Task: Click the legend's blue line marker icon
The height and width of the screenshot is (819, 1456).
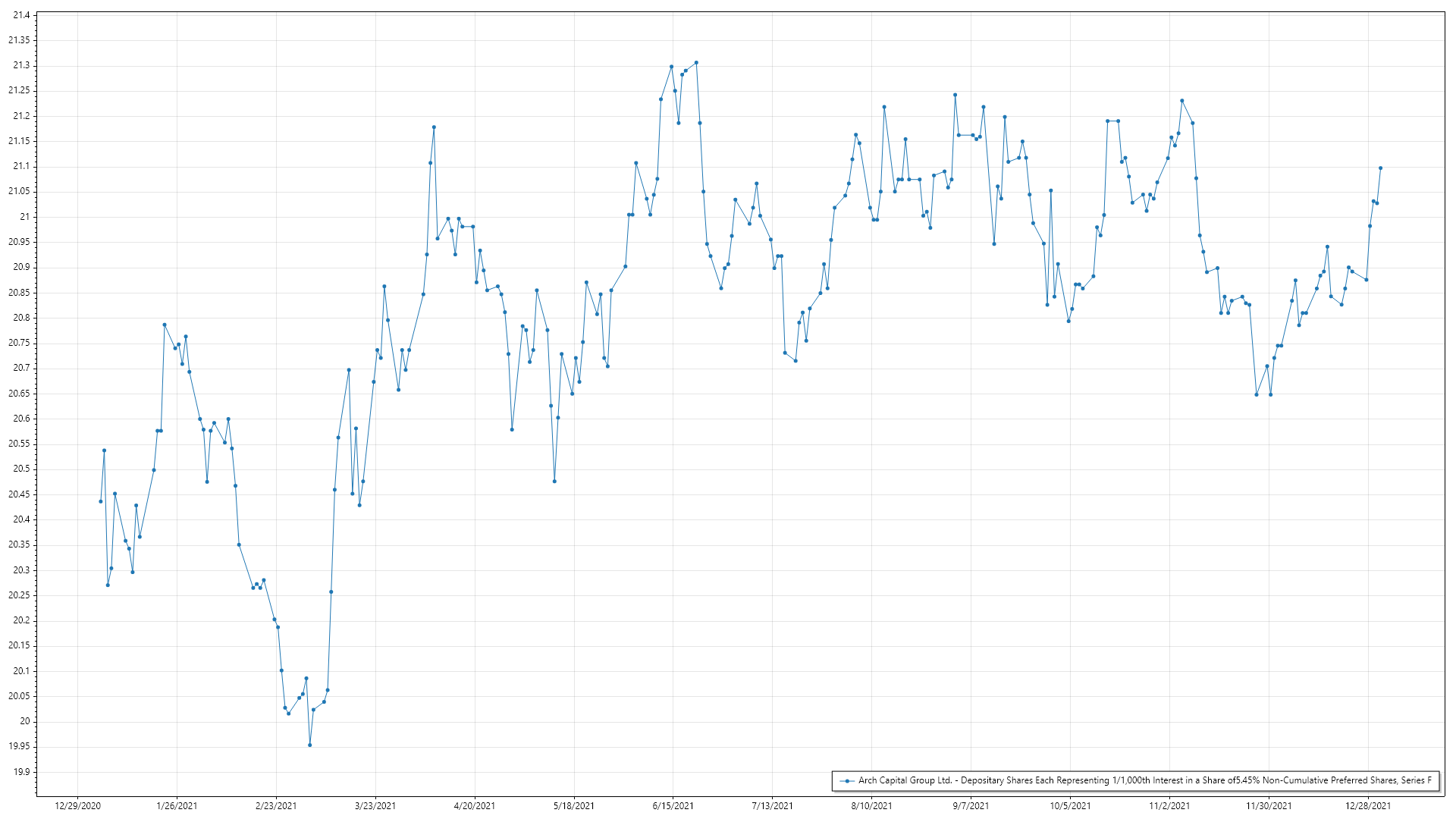Action: (x=847, y=780)
